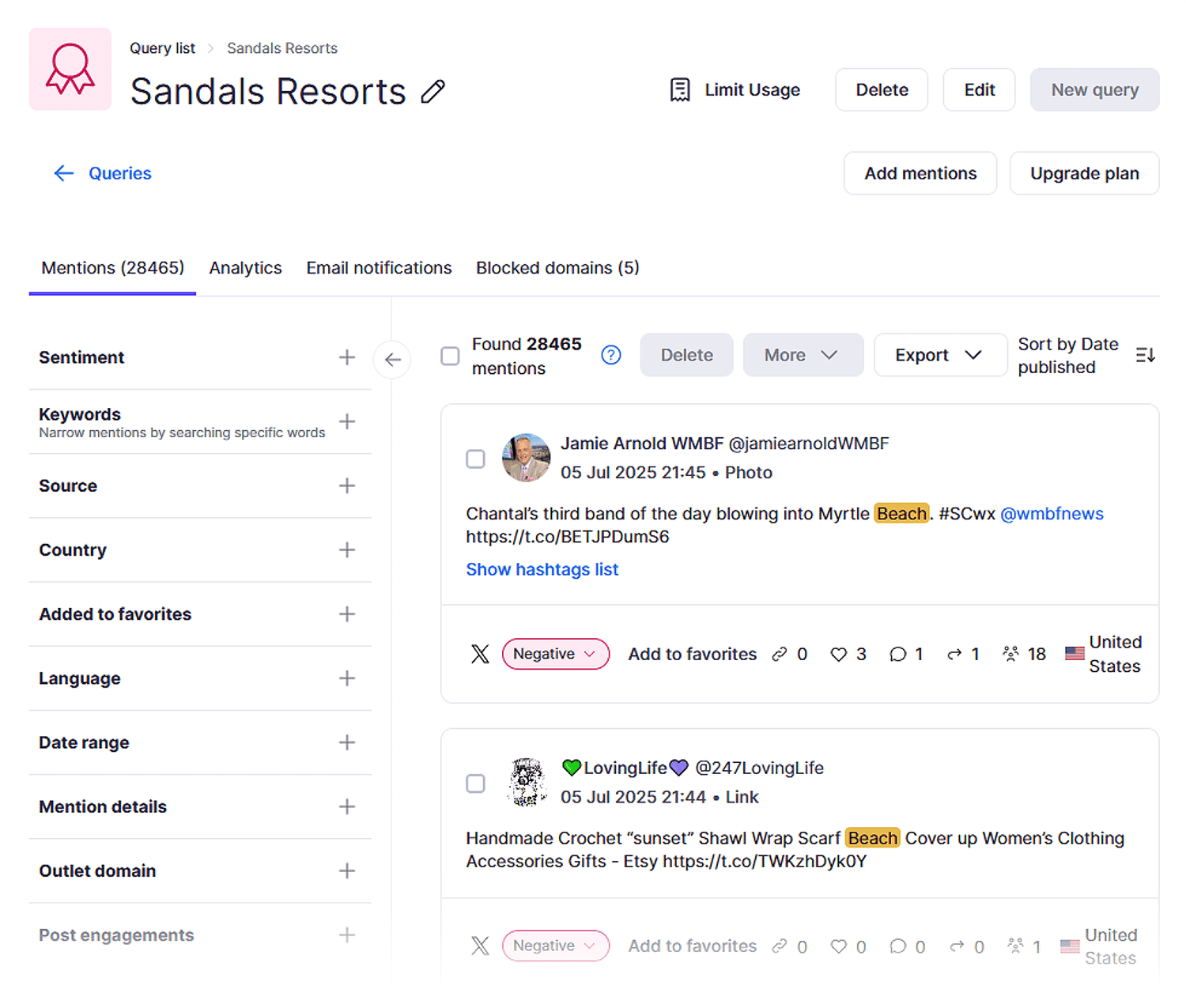Screen dimensions: 1186x1008
Task: Click the heart likes icon on LovingLife's mention
Action: coord(838,947)
